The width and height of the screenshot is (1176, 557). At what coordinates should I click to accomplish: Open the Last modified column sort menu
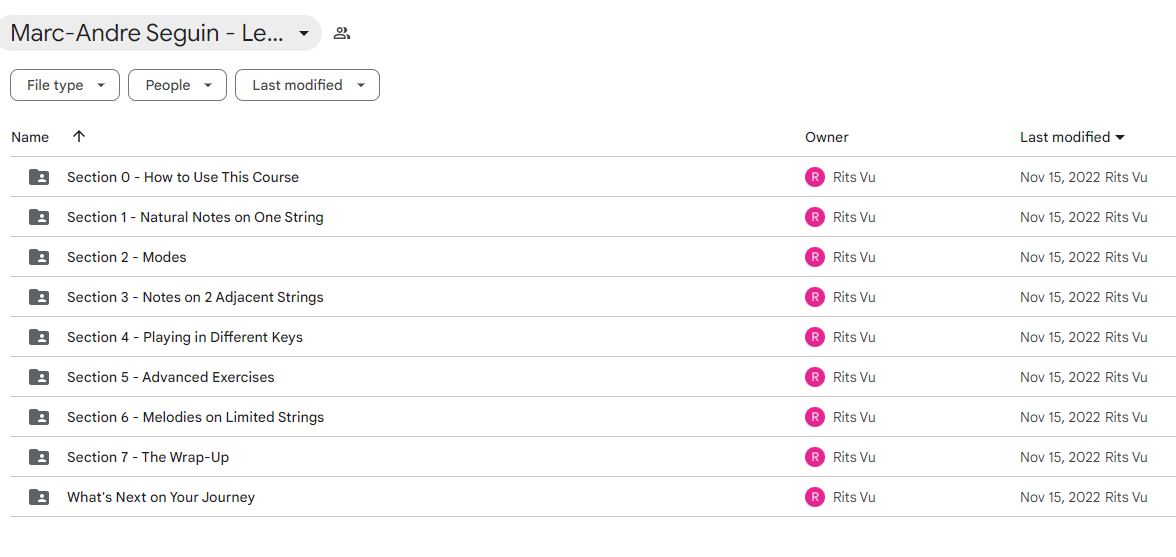click(x=1072, y=137)
